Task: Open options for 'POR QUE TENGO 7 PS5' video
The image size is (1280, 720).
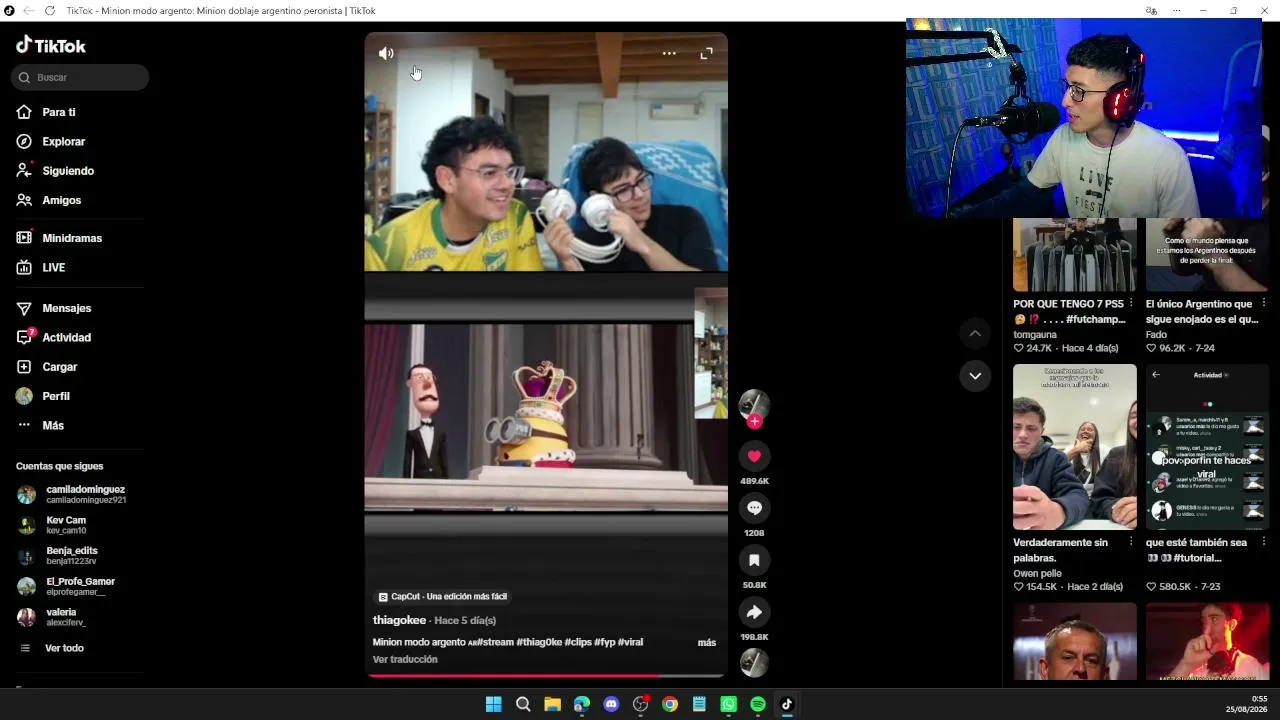Action: point(1131,303)
